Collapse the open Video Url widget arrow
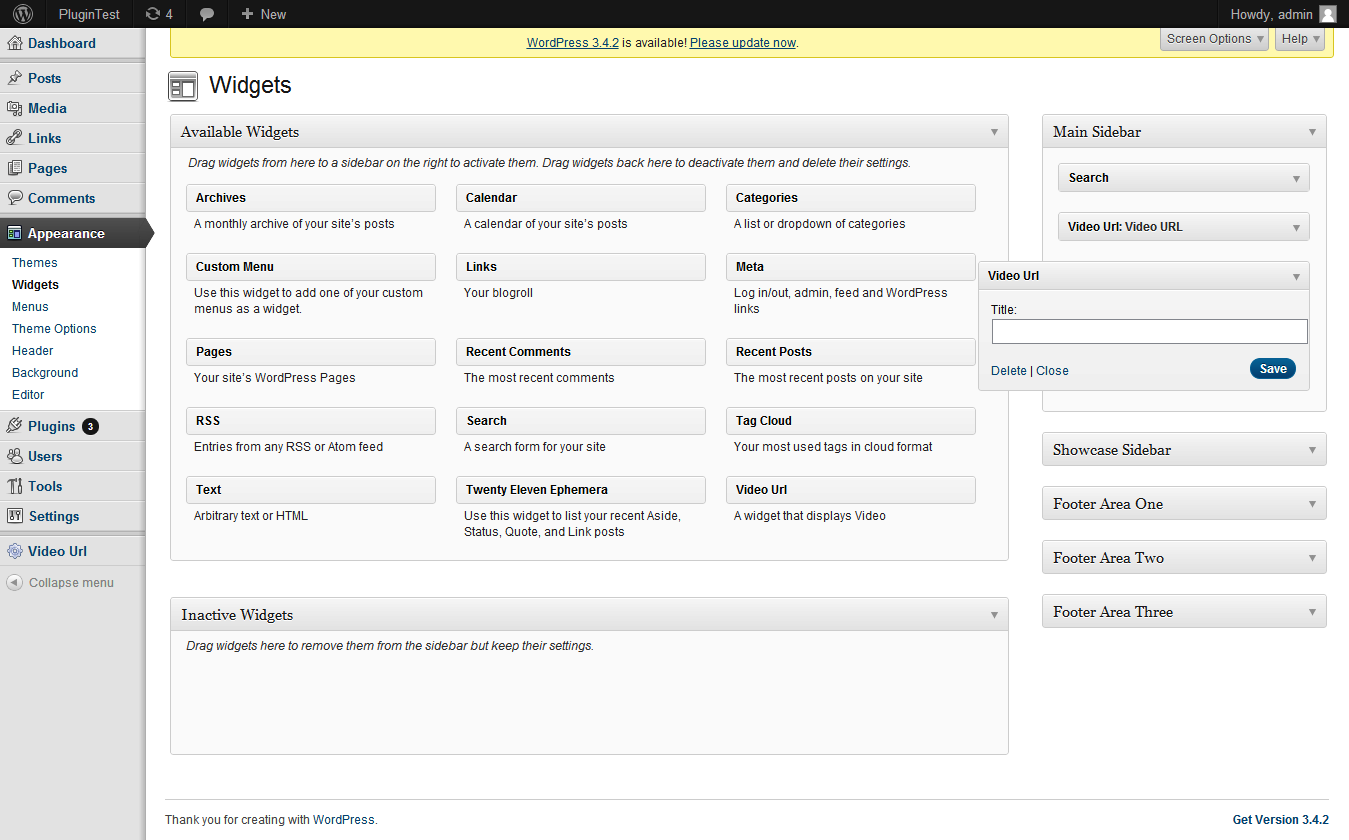The height and width of the screenshot is (840, 1349). pyautogui.click(x=1296, y=276)
